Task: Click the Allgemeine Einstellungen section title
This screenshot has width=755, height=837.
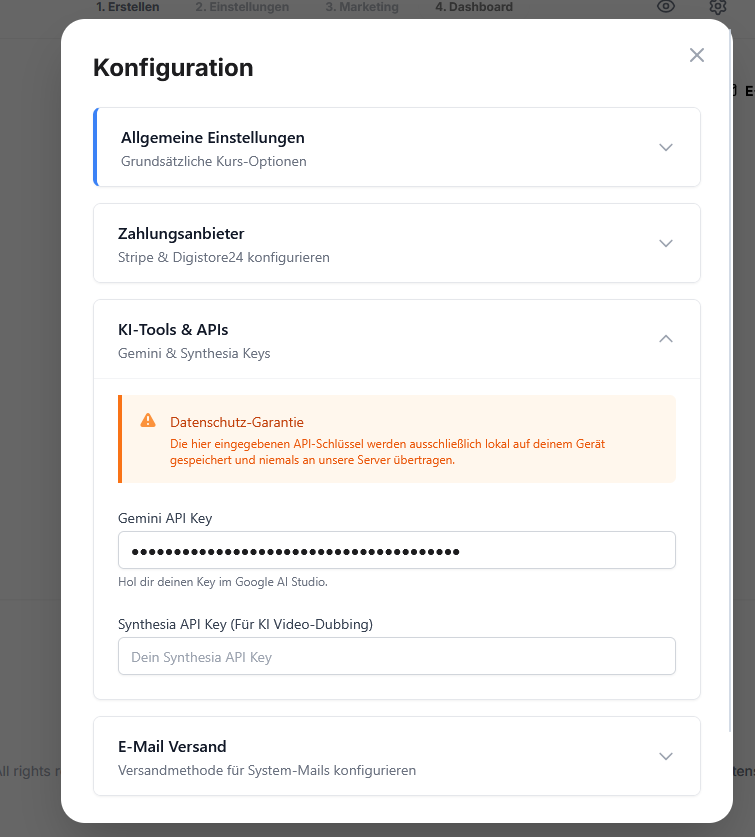Action: click(x=213, y=137)
